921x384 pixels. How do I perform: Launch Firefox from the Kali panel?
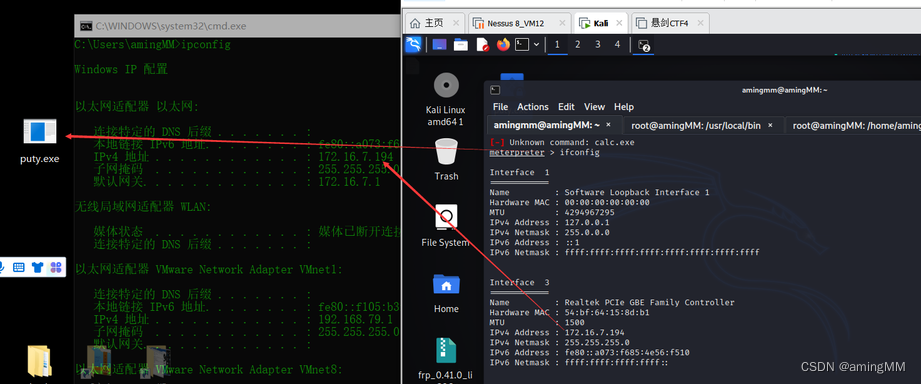(503, 45)
